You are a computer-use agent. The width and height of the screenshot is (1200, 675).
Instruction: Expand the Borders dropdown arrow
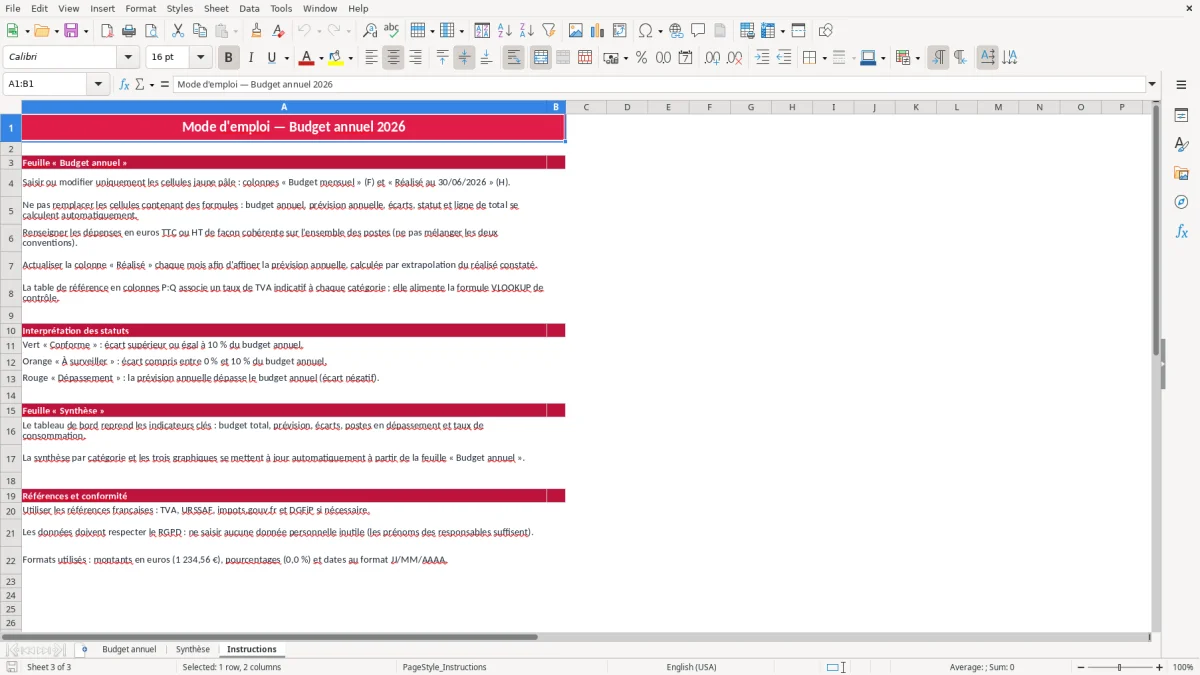coord(823,58)
